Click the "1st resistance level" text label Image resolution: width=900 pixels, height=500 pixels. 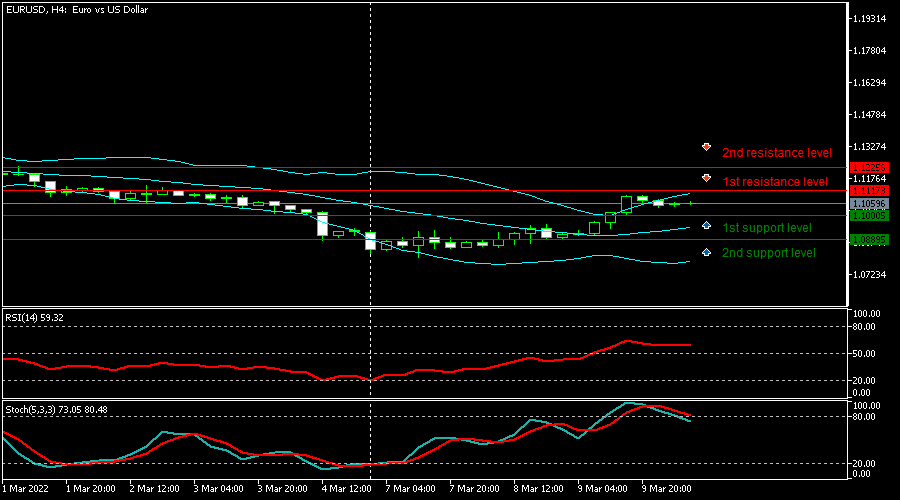(x=774, y=182)
